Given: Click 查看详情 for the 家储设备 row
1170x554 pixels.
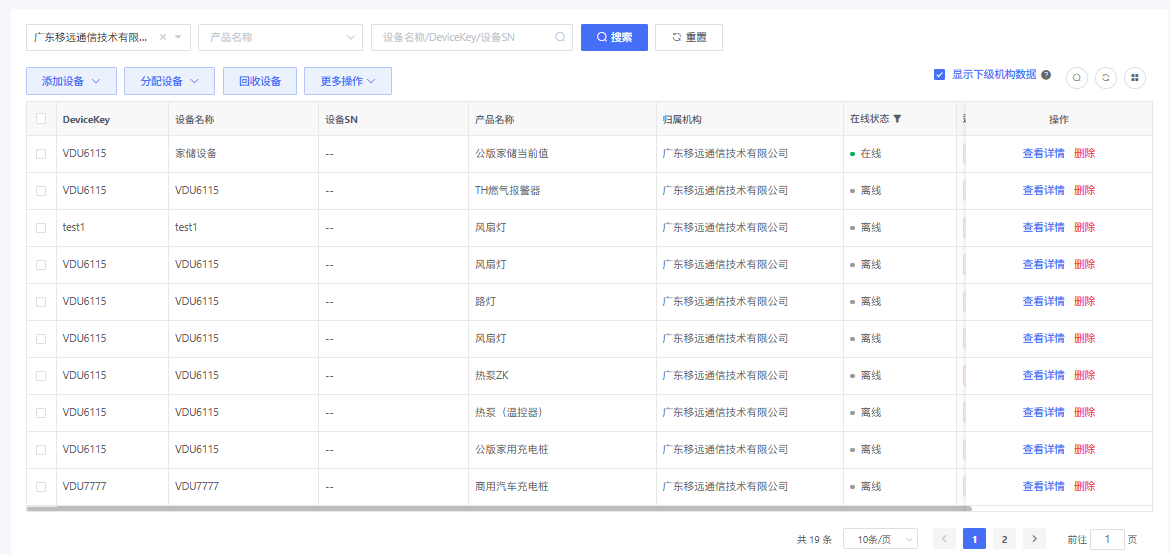Looking at the screenshot, I should pos(1043,154).
